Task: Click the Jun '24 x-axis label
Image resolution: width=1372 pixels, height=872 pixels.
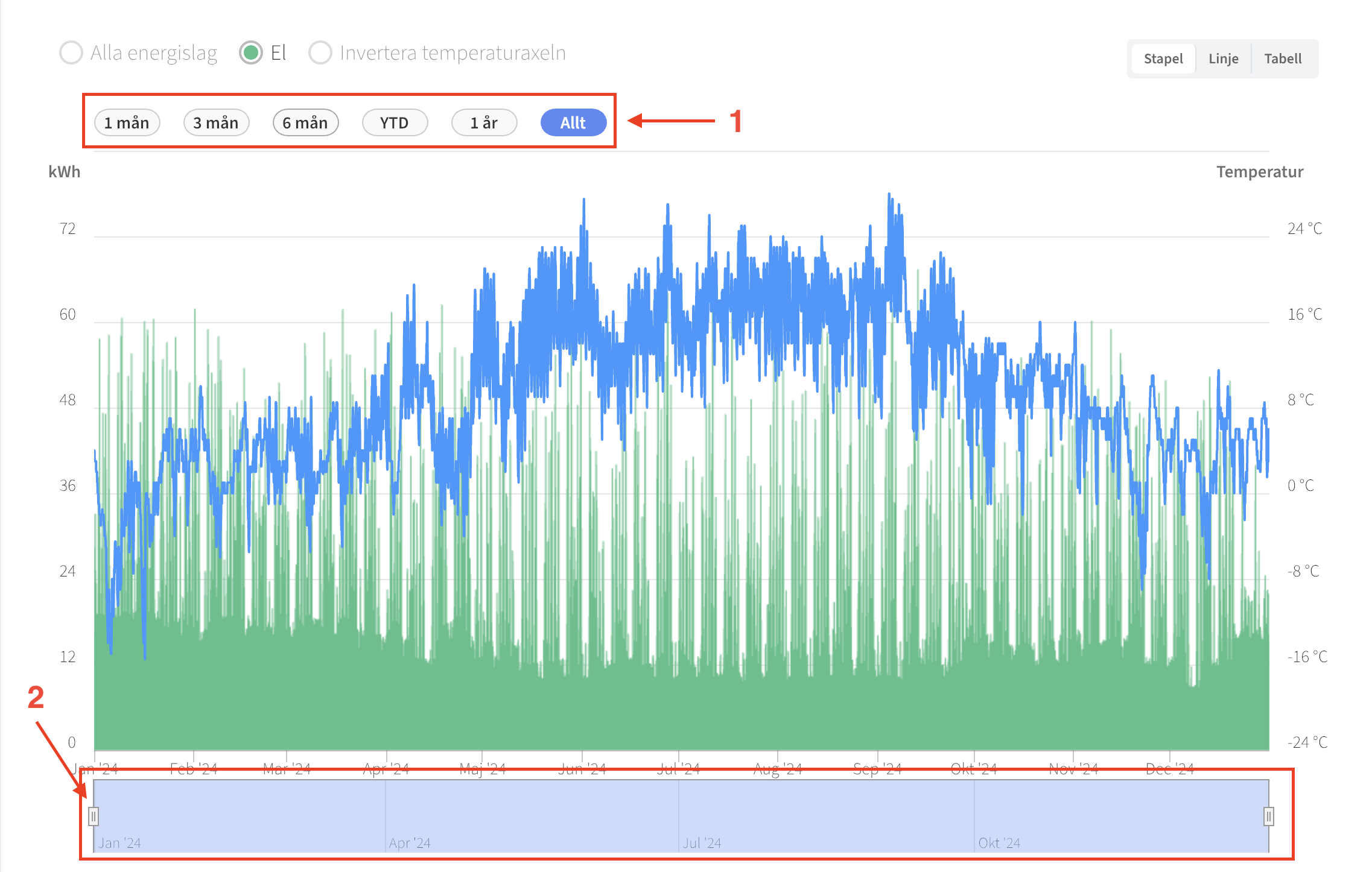Action: pyautogui.click(x=582, y=769)
